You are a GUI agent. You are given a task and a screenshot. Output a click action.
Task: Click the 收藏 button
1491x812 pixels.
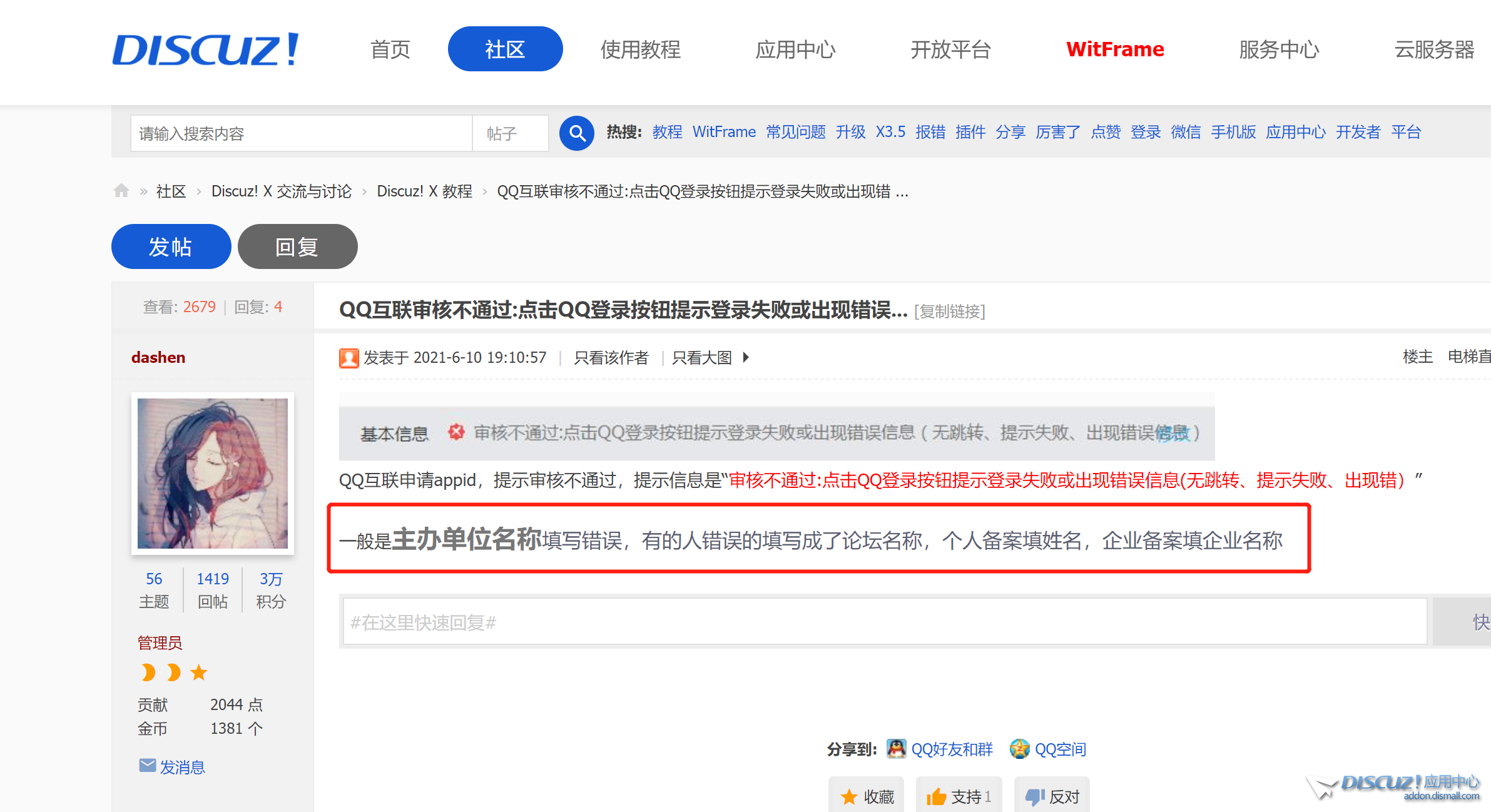pyautogui.click(x=866, y=795)
